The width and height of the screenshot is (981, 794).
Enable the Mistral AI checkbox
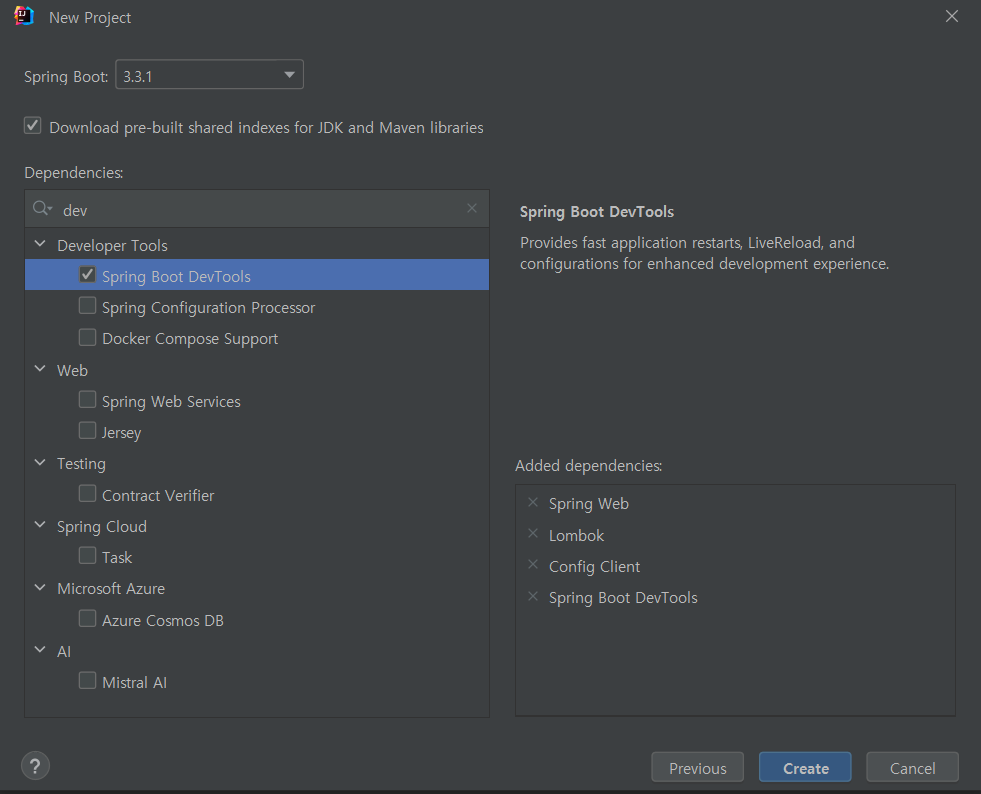pos(88,681)
